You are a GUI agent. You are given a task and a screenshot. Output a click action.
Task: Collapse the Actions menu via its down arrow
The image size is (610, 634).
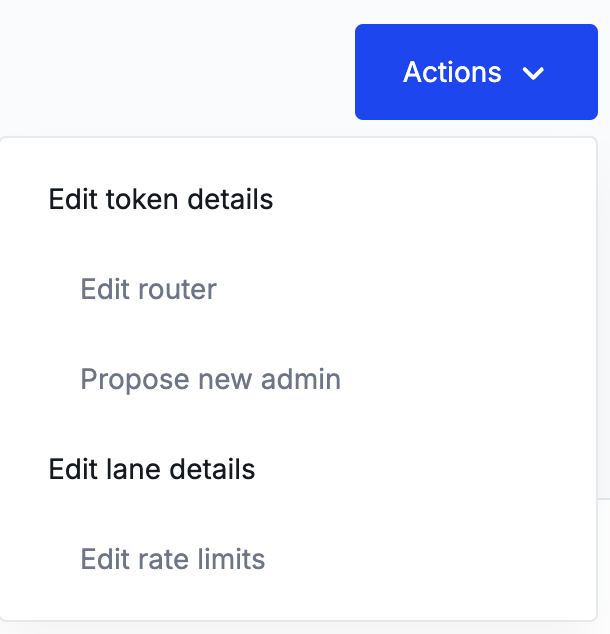(533, 73)
